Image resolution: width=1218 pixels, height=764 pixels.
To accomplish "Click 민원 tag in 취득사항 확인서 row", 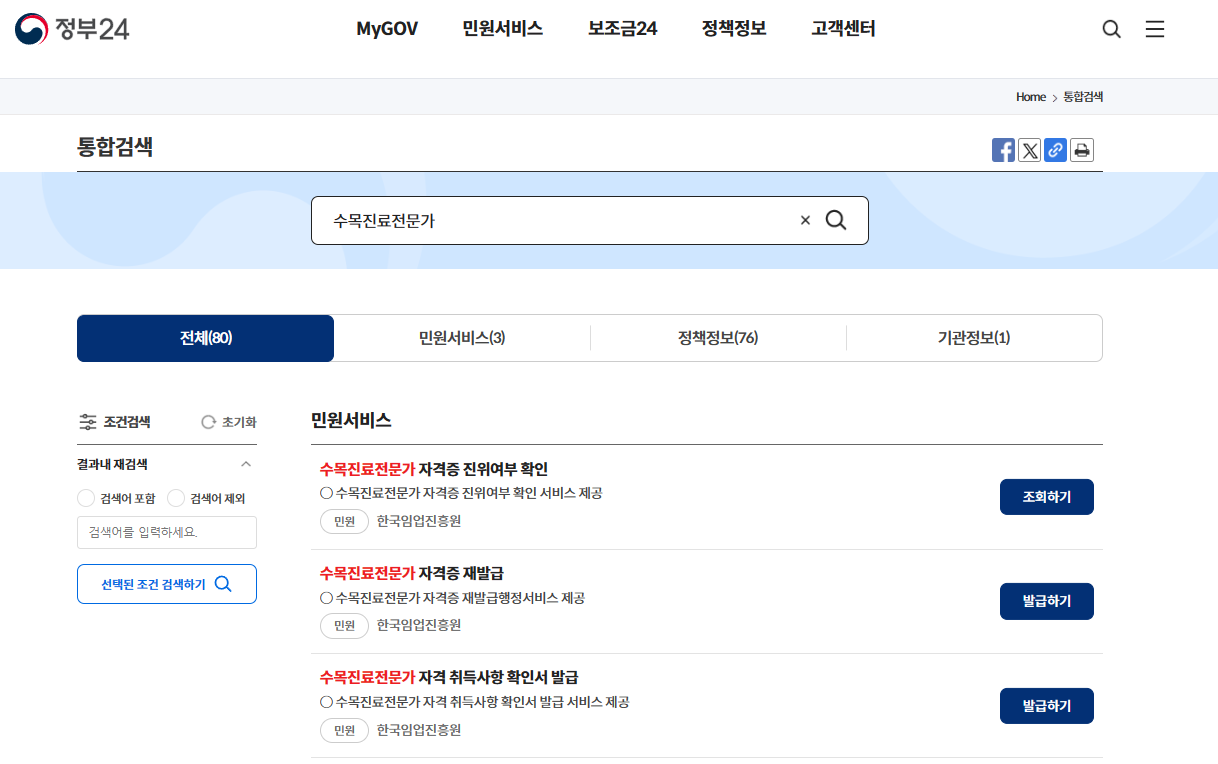I will [x=344, y=730].
